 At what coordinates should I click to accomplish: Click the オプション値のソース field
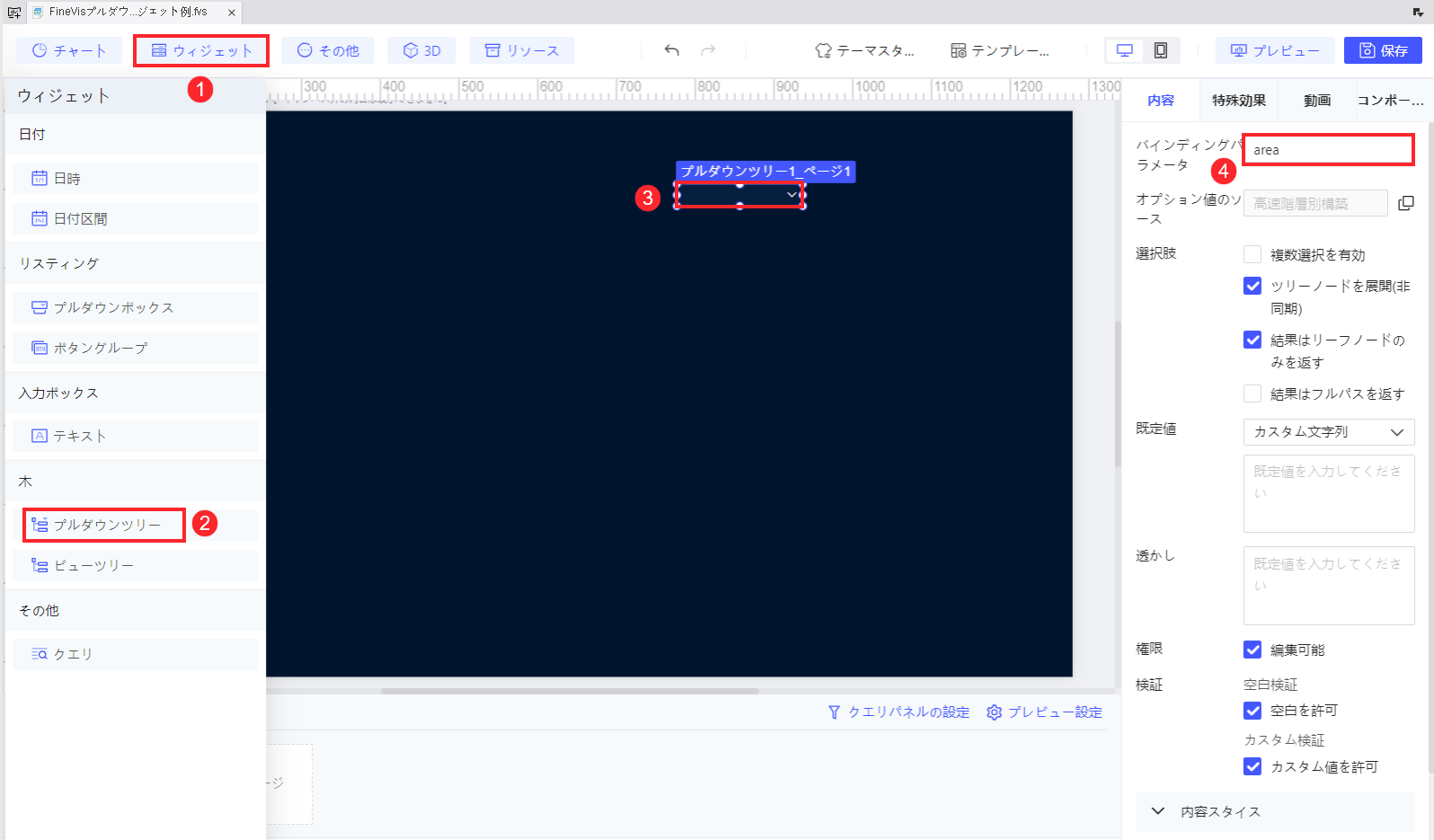pos(1315,204)
